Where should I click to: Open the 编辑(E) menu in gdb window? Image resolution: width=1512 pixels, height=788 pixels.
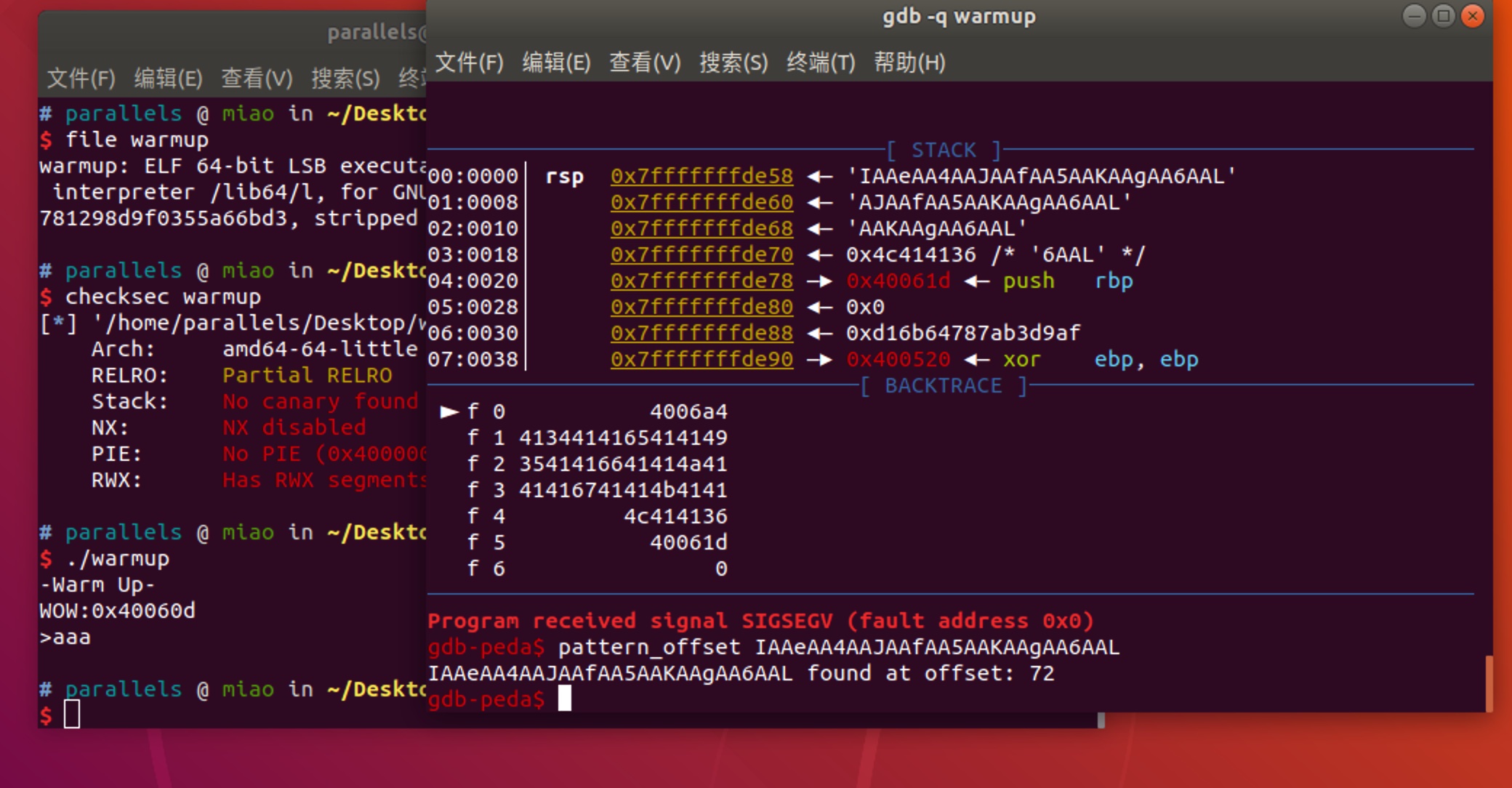click(x=556, y=63)
